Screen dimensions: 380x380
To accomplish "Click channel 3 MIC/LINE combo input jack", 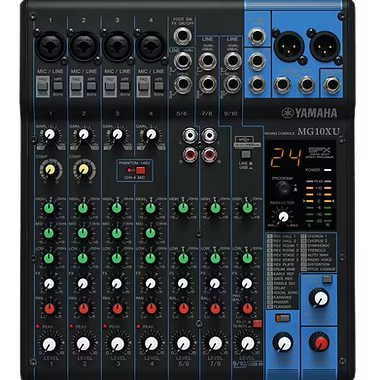I will (x=117, y=47).
